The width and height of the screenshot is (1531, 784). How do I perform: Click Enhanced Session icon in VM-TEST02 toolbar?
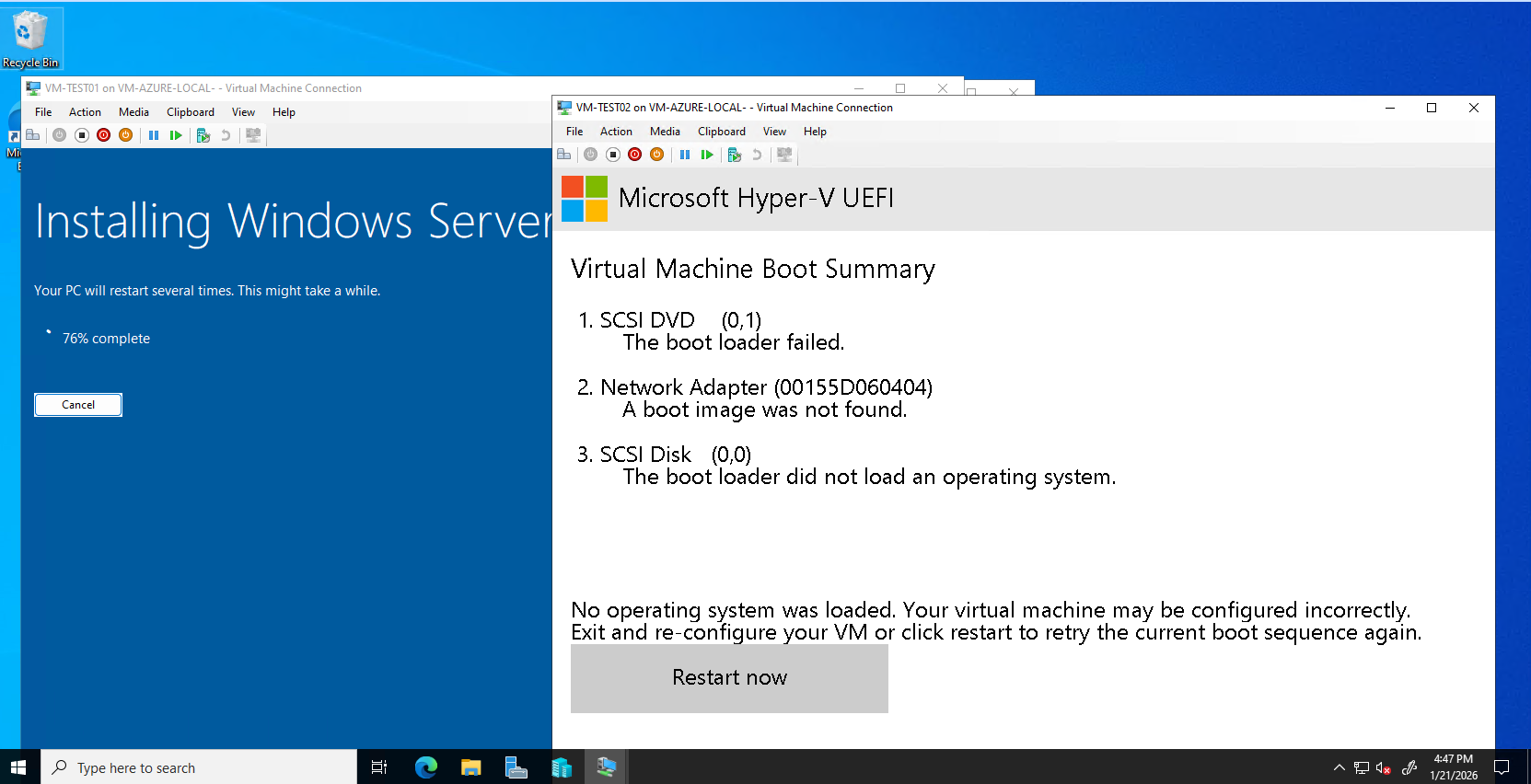coord(784,155)
